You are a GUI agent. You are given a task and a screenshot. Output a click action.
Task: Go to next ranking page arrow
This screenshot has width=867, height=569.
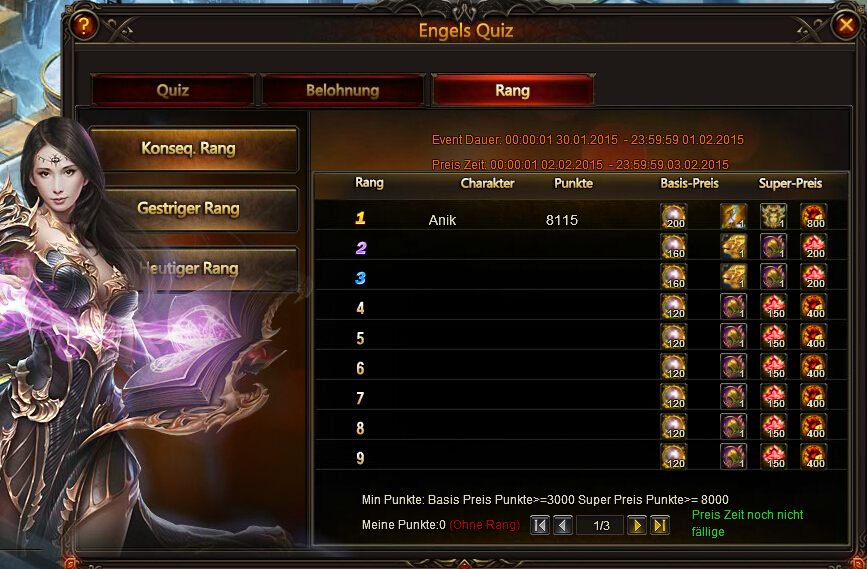coord(636,525)
